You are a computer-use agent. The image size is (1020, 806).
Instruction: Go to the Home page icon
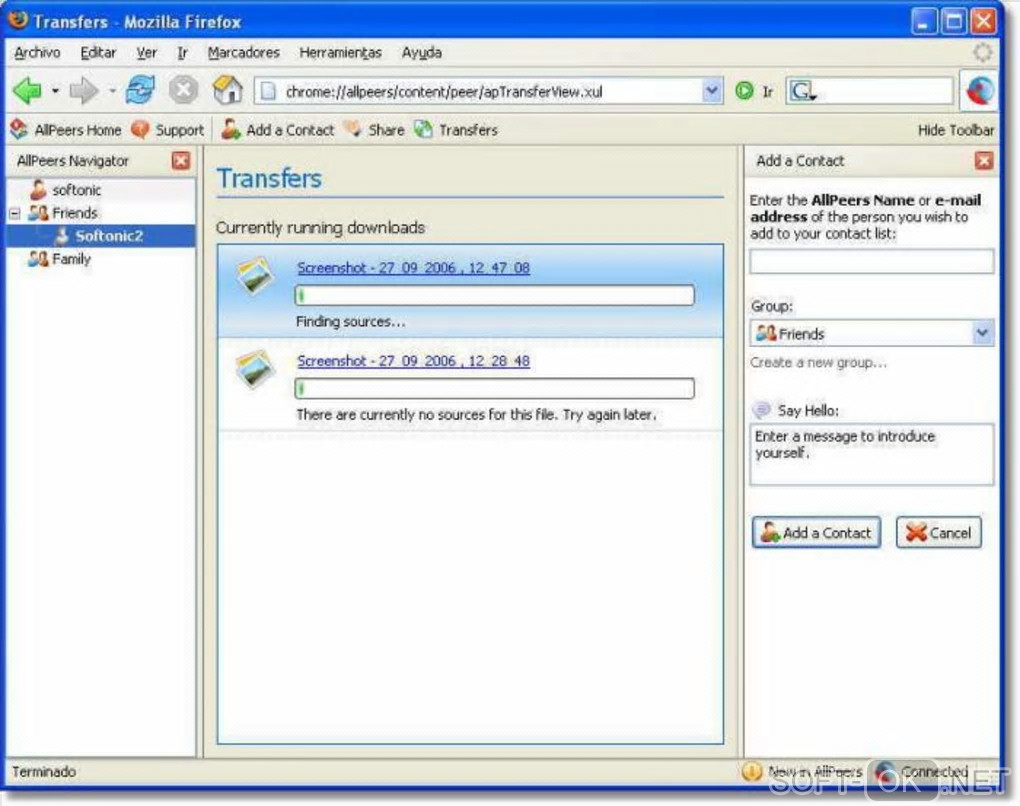[x=228, y=90]
